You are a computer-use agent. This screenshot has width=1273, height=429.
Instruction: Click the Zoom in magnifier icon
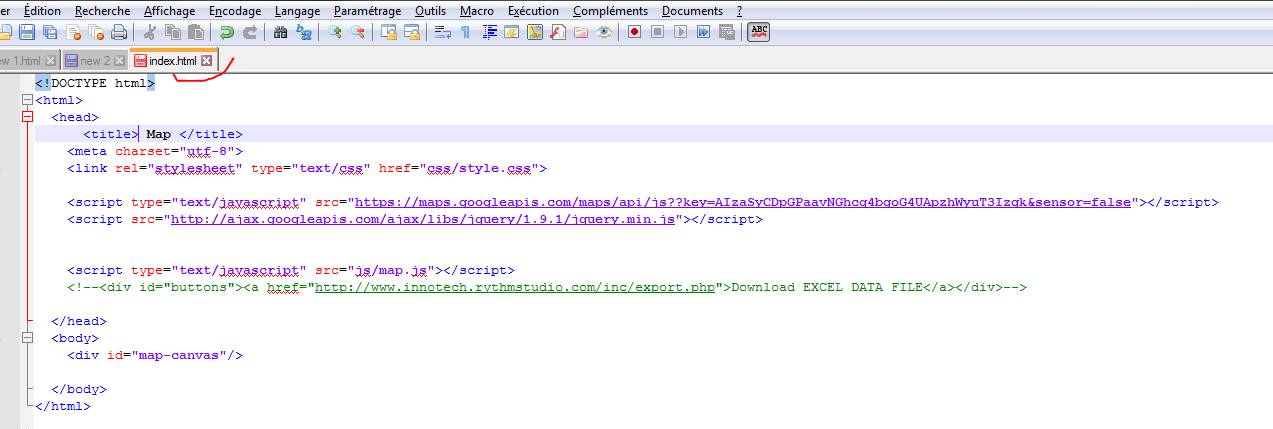(335, 33)
